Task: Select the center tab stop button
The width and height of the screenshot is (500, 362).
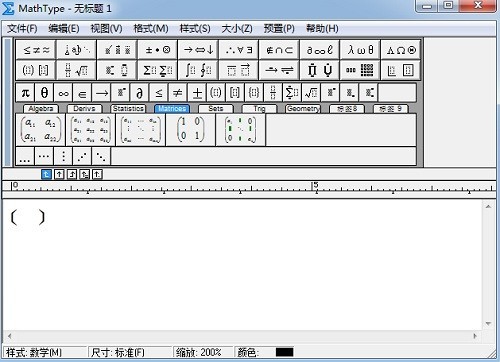Action: pyautogui.click(x=59, y=174)
